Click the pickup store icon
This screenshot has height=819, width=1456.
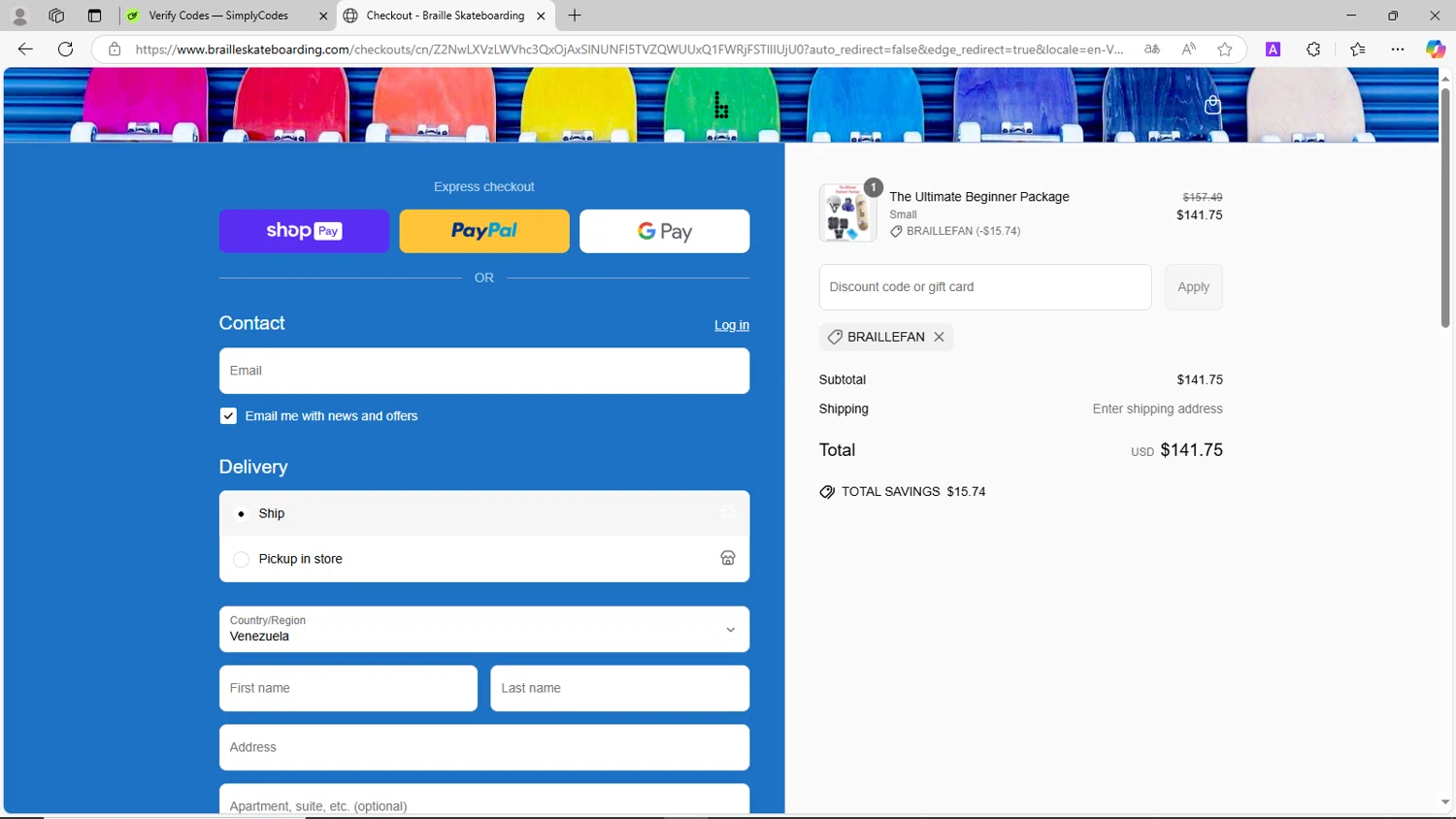pos(728,558)
